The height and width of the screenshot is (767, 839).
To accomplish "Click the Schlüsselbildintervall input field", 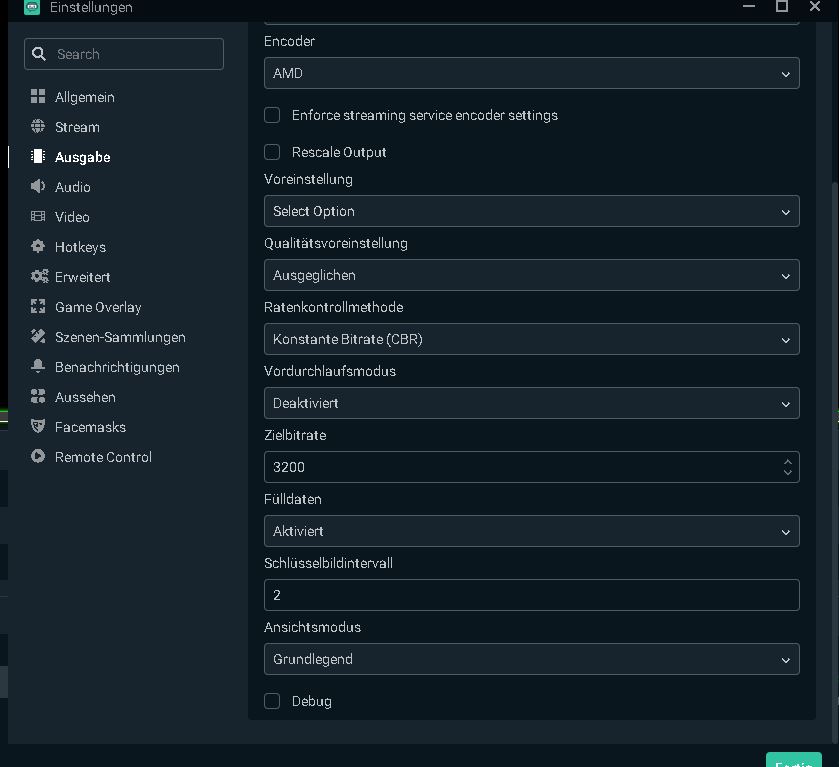I will click(531, 595).
